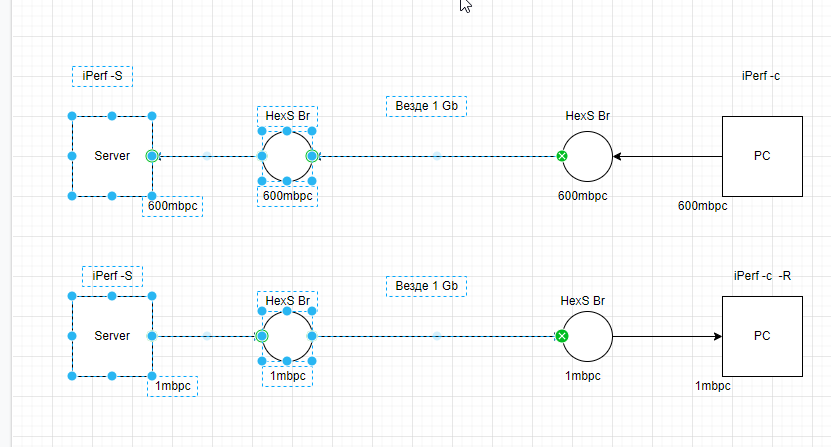Select the bottom-right HexS Br circle
831x447 pixels.
587,336
